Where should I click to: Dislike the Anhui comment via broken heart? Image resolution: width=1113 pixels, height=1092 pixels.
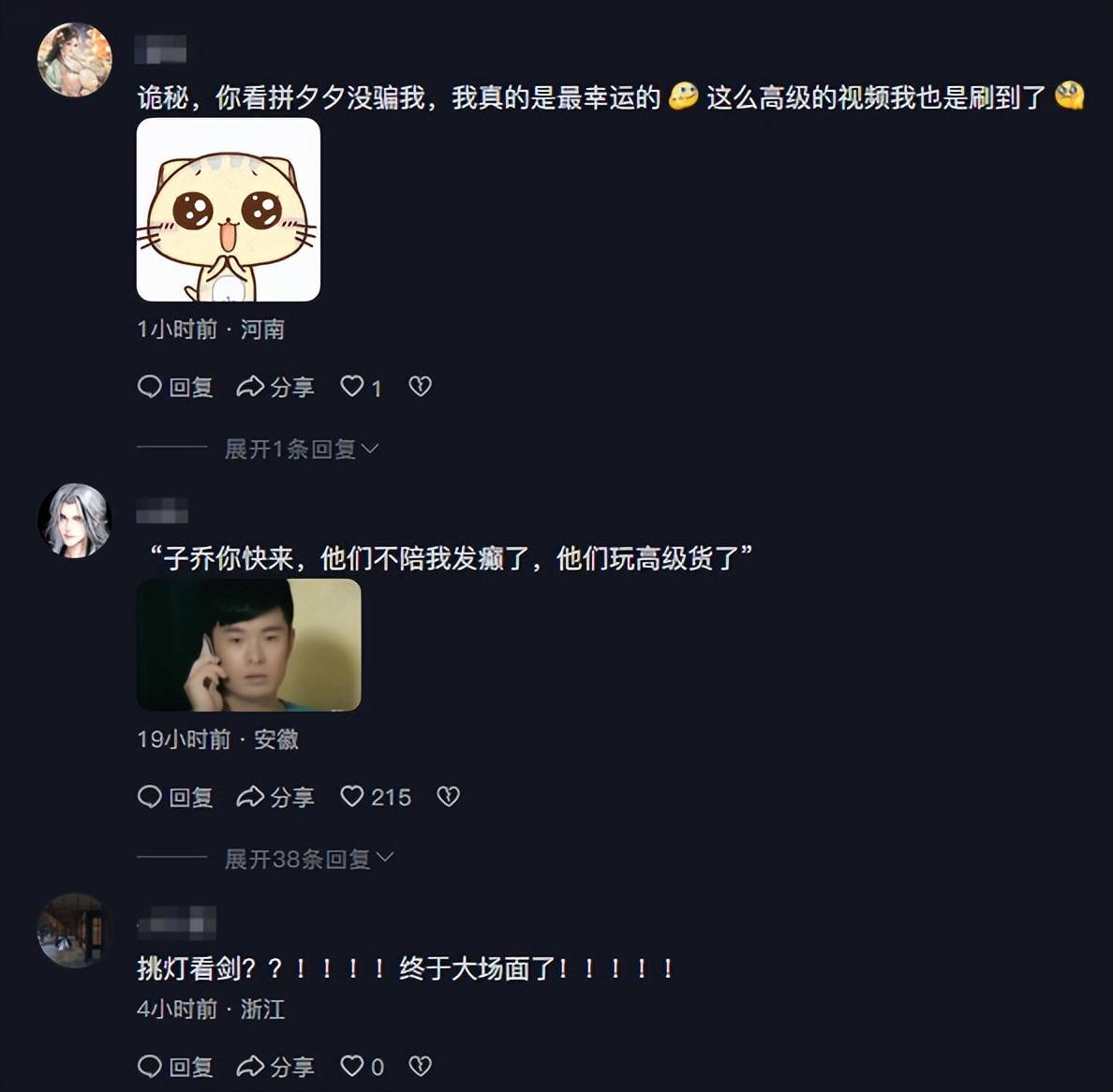click(x=448, y=797)
